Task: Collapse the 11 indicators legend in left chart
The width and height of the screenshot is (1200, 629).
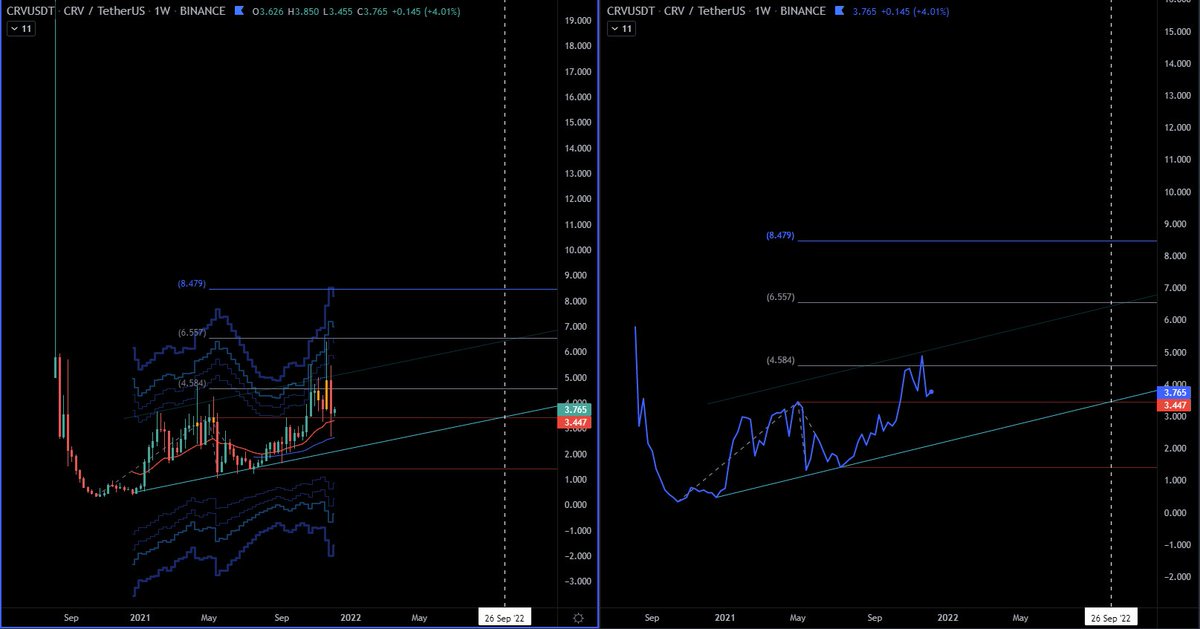Action: click(20, 29)
